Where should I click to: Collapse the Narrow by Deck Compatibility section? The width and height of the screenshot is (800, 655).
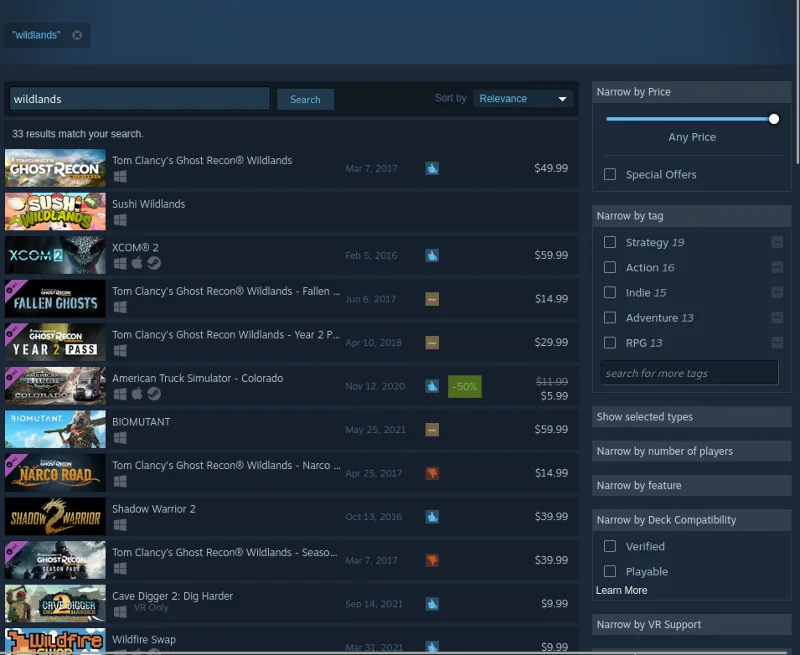click(x=691, y=520)
